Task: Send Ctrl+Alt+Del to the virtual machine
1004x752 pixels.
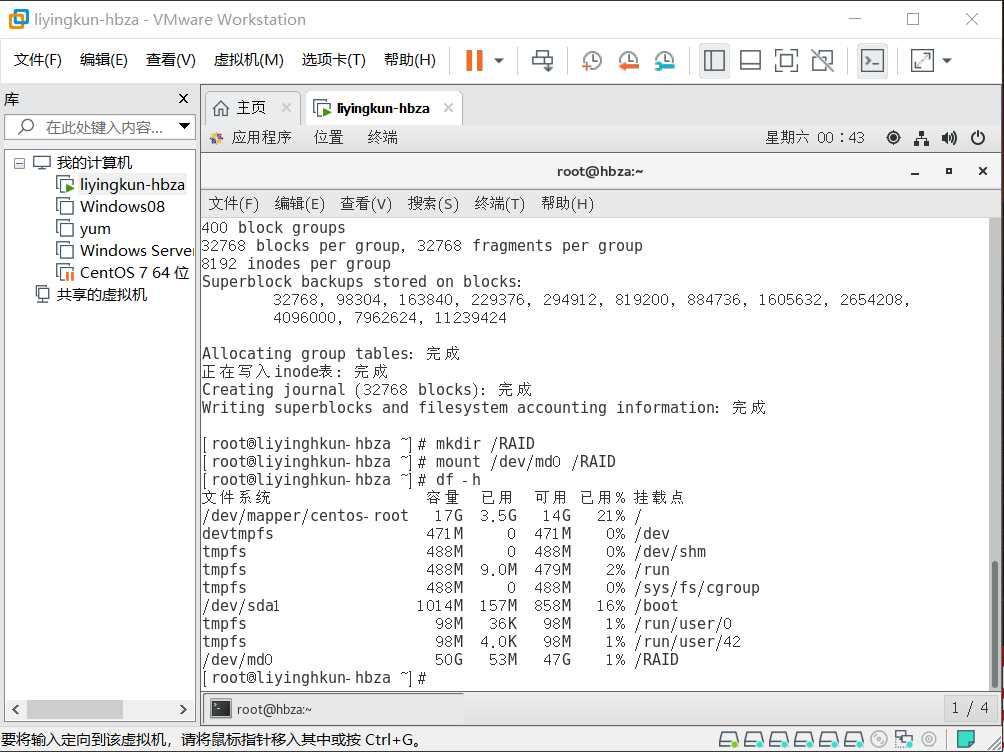Action: (542, 61)
